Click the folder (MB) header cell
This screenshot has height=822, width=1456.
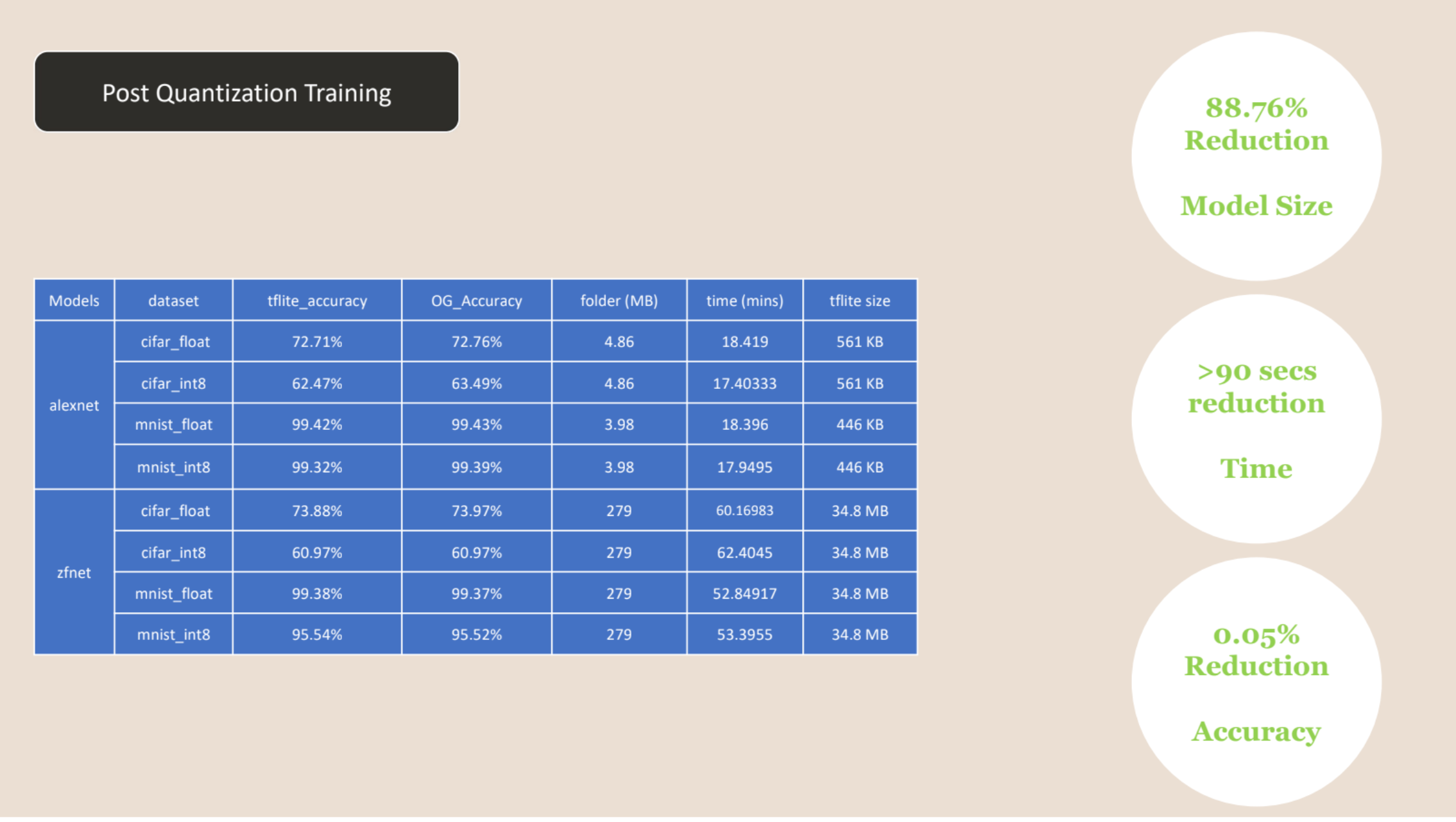point(619,300)
